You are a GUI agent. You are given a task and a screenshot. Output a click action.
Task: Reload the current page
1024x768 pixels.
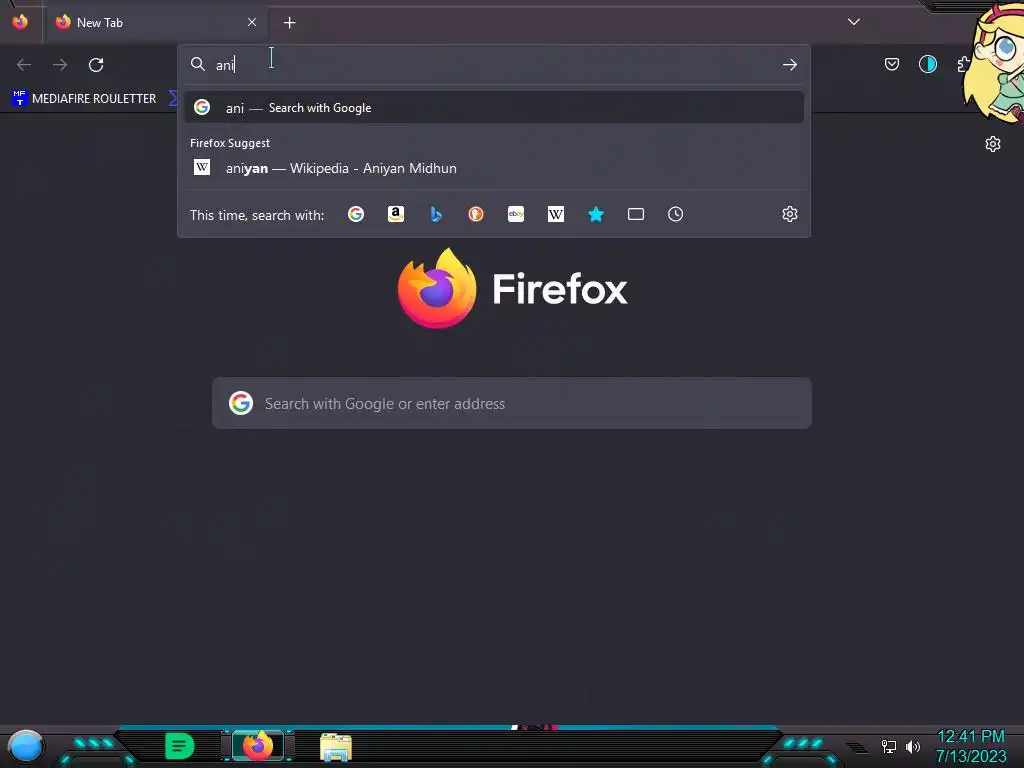pyautogui.click(x=96, y=65)
